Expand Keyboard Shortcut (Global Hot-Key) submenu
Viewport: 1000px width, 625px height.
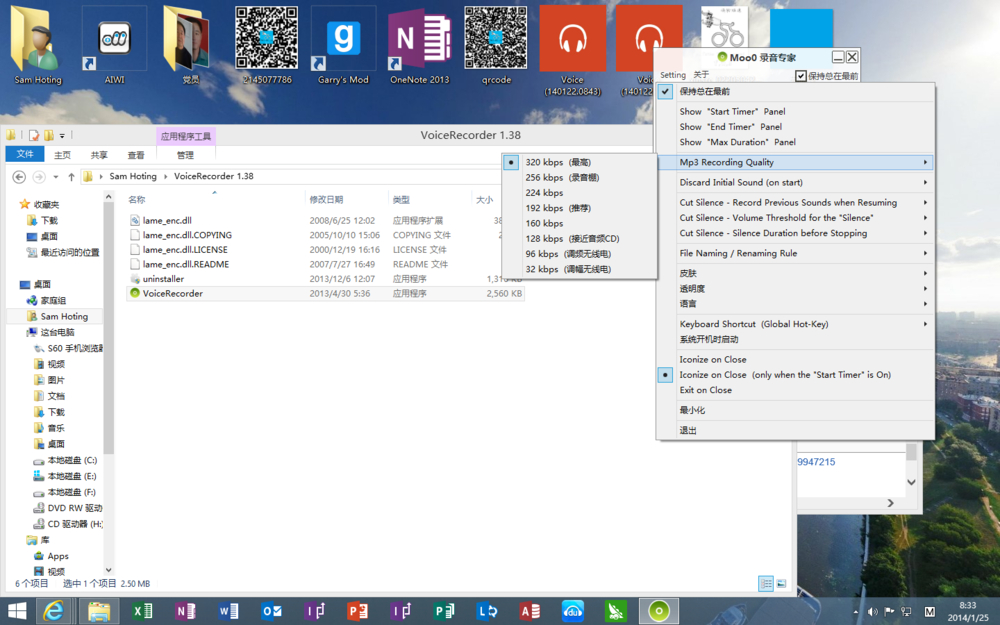(x=796, y=324)
